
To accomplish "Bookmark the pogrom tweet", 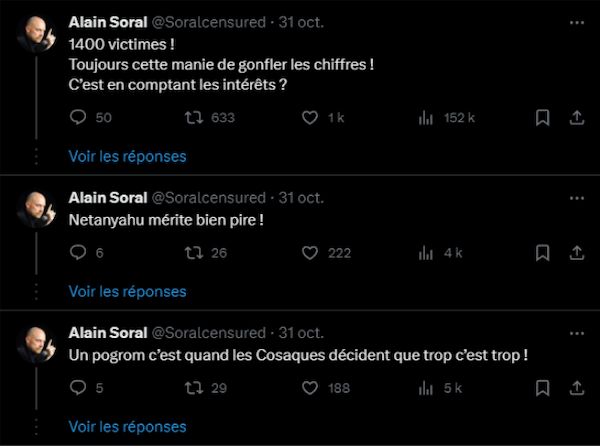I will (x=542, y=388).
